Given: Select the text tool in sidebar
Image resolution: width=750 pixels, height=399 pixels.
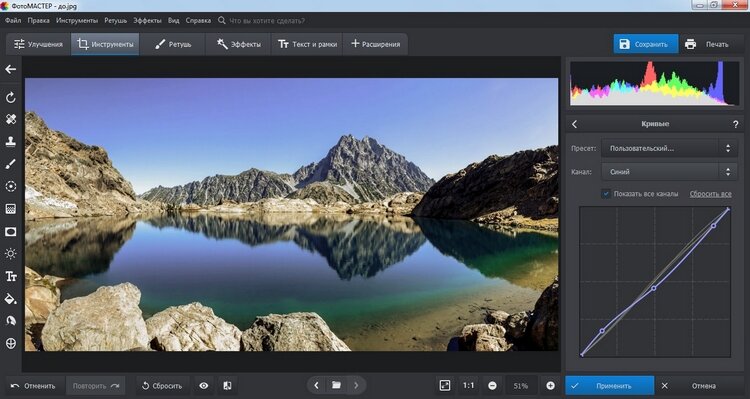Looking at the screenshot, I should 11,276.
